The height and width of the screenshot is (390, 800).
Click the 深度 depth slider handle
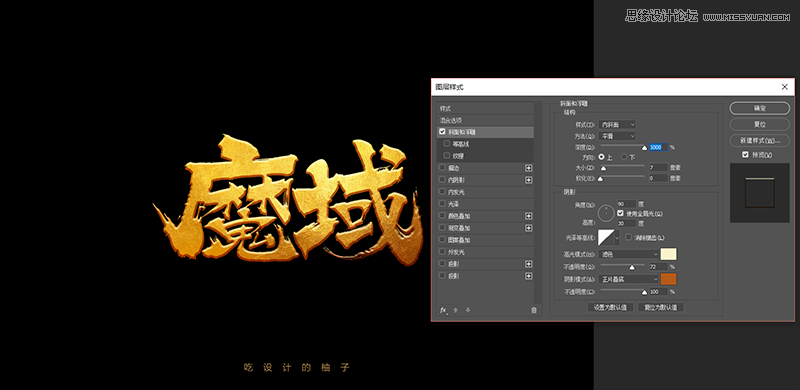pyautogui.click(x=644, y=148)
